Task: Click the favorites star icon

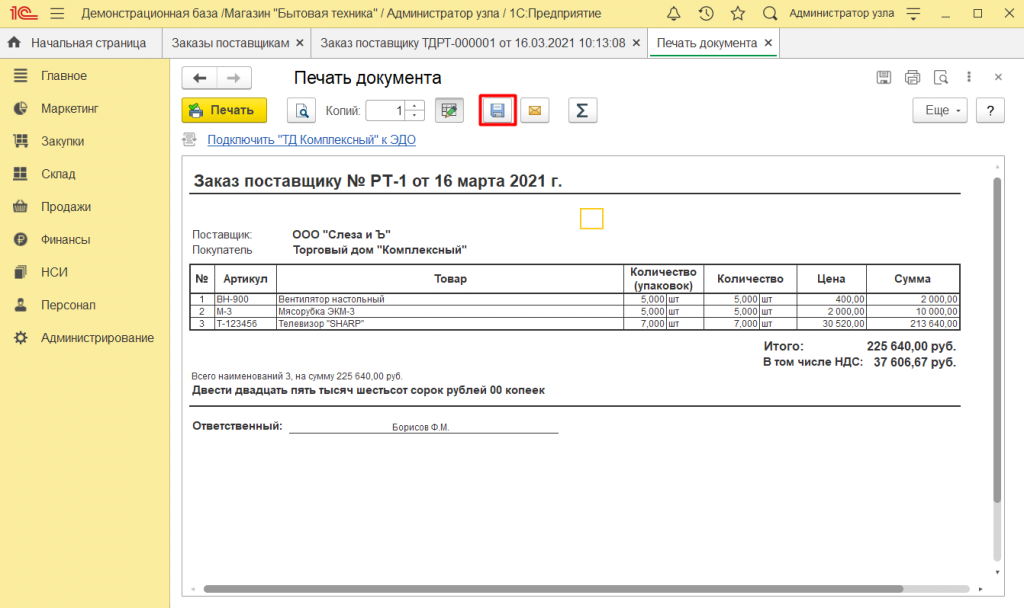Action: (x=738, y=14)
